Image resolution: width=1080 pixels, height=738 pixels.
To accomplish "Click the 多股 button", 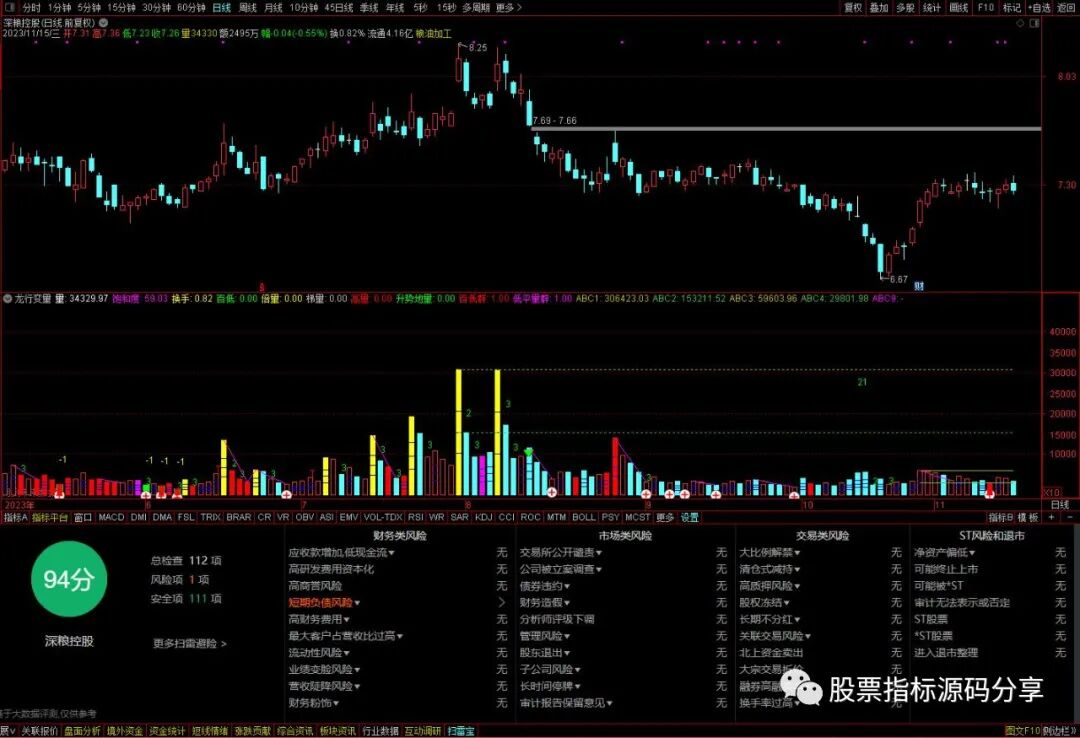I will click(905, 8).
